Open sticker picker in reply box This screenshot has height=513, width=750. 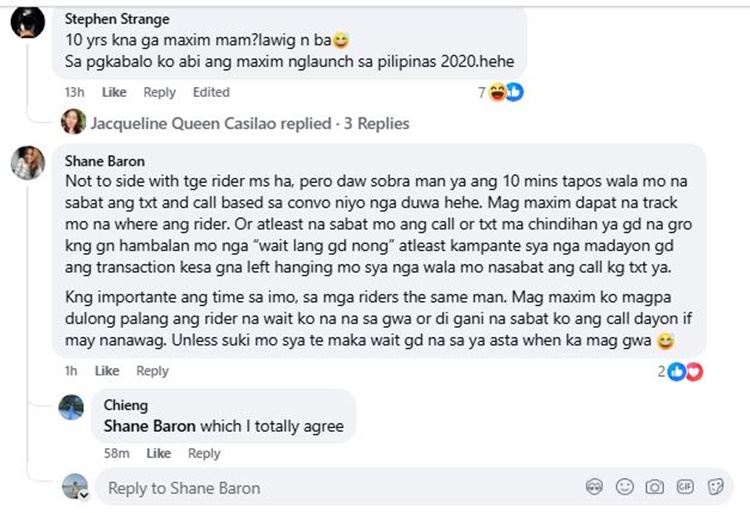(716, 487)
